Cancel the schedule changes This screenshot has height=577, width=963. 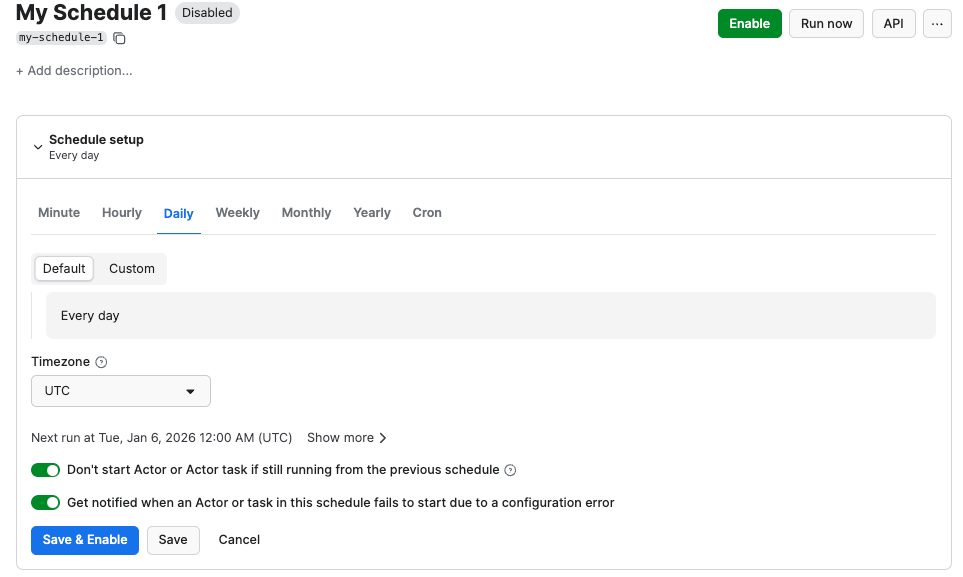[239, 540]
